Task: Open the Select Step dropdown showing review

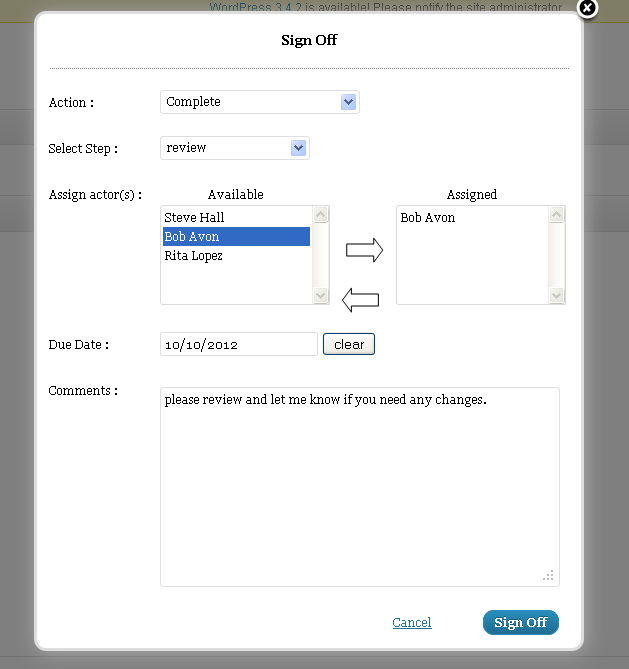Action: pyautogui.click(x=235, y=148)
